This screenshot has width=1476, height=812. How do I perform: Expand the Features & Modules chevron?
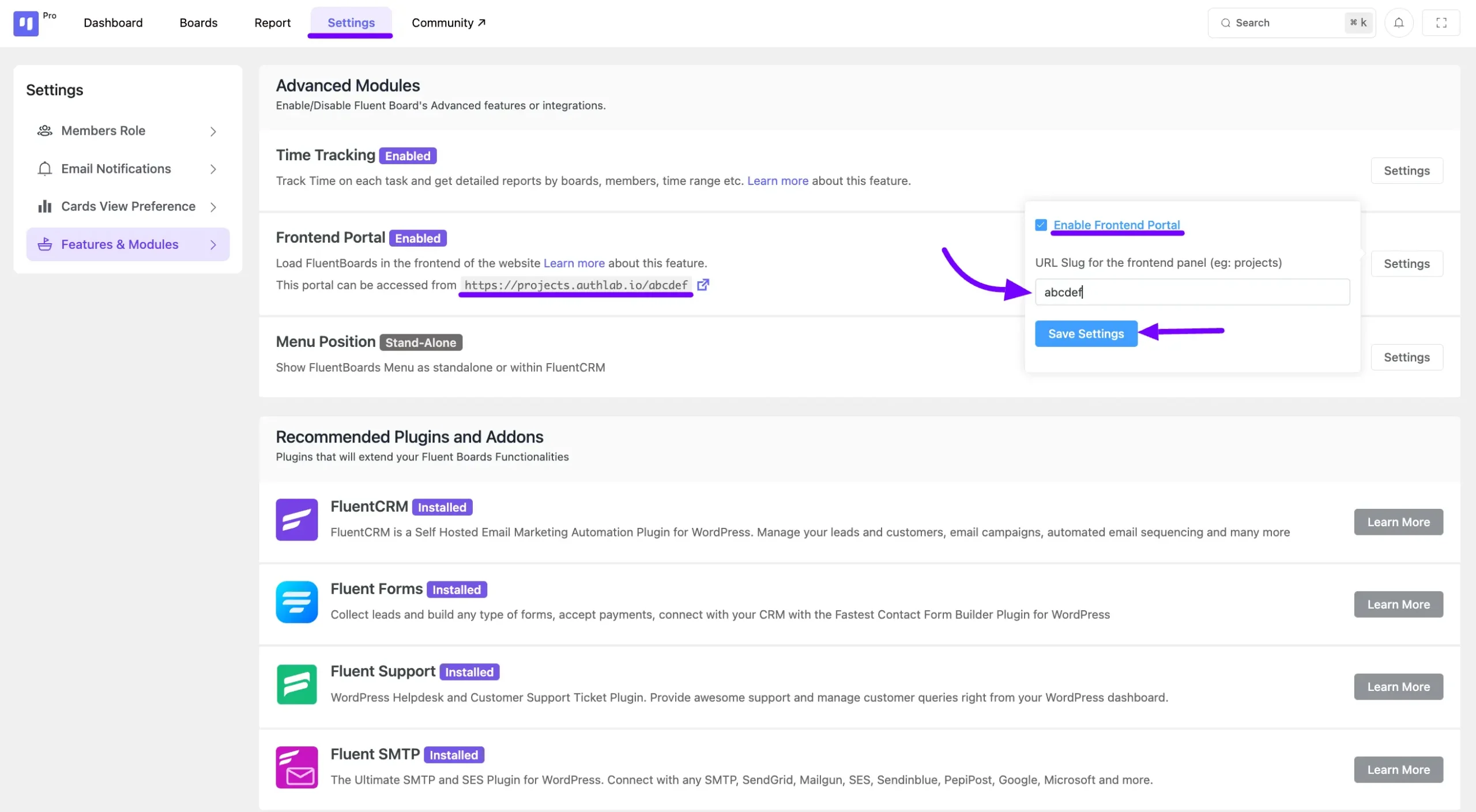point(213,245)
